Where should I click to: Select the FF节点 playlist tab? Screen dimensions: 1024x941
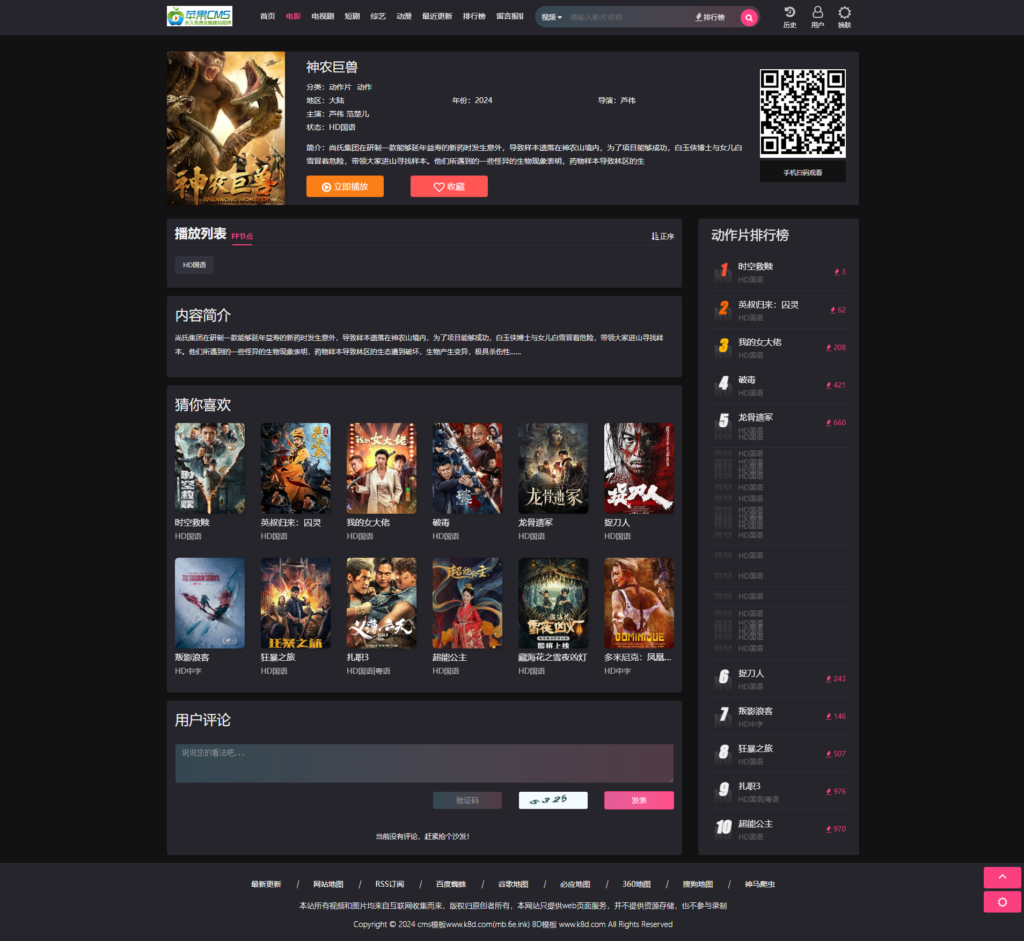click(x=242, y=236)
